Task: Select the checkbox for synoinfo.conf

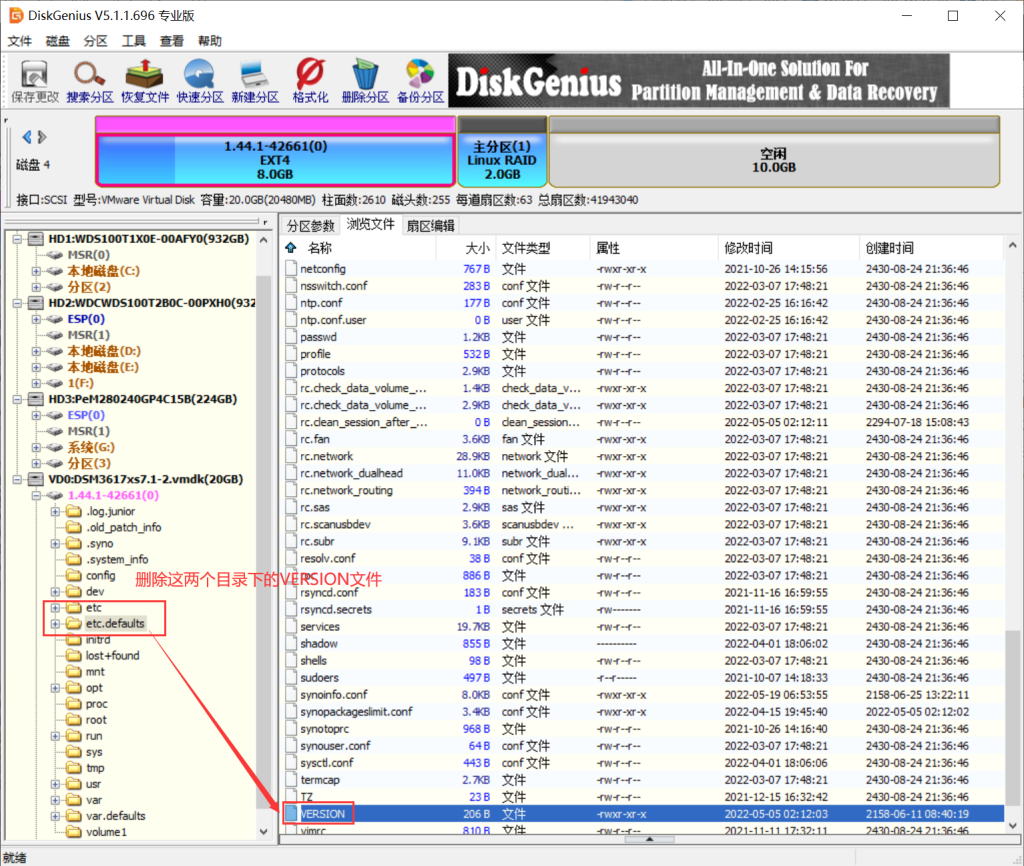Action: (x=291, y=694)
